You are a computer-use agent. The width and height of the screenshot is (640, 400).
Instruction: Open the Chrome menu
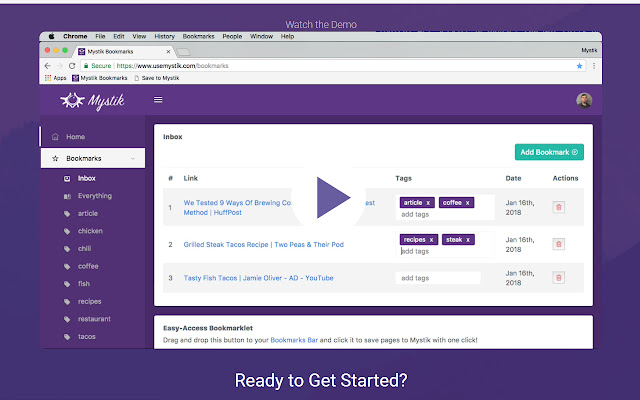pos(75,36)
